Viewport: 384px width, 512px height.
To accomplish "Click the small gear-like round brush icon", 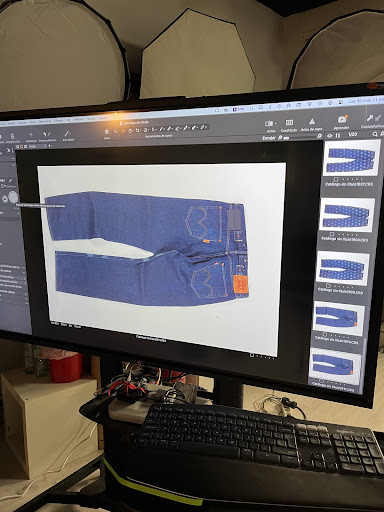I will tap(5, 199).
